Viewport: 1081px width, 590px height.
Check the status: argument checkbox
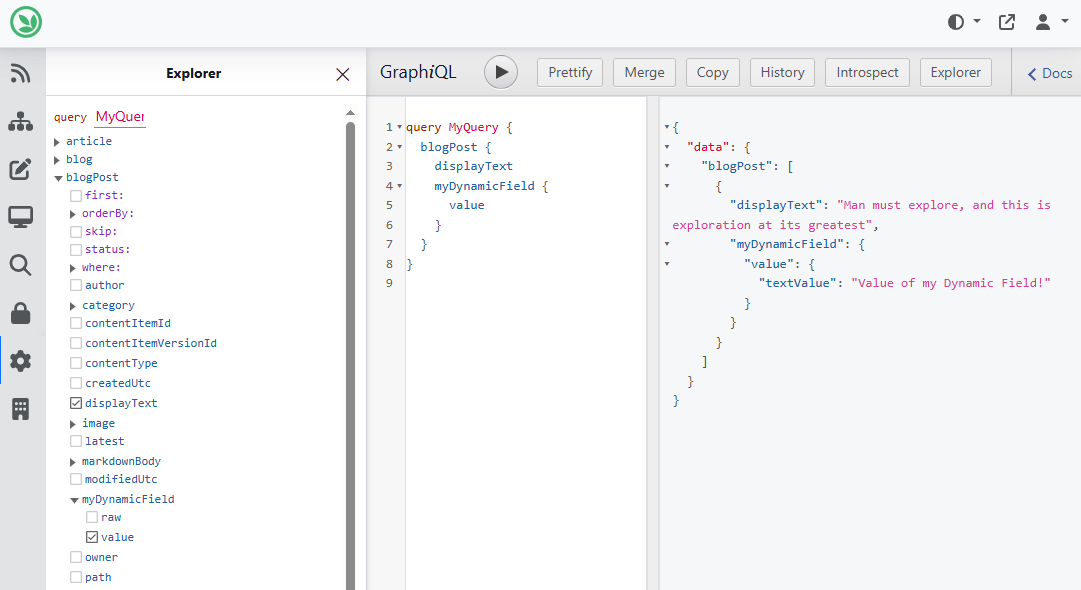click(76, 250)
